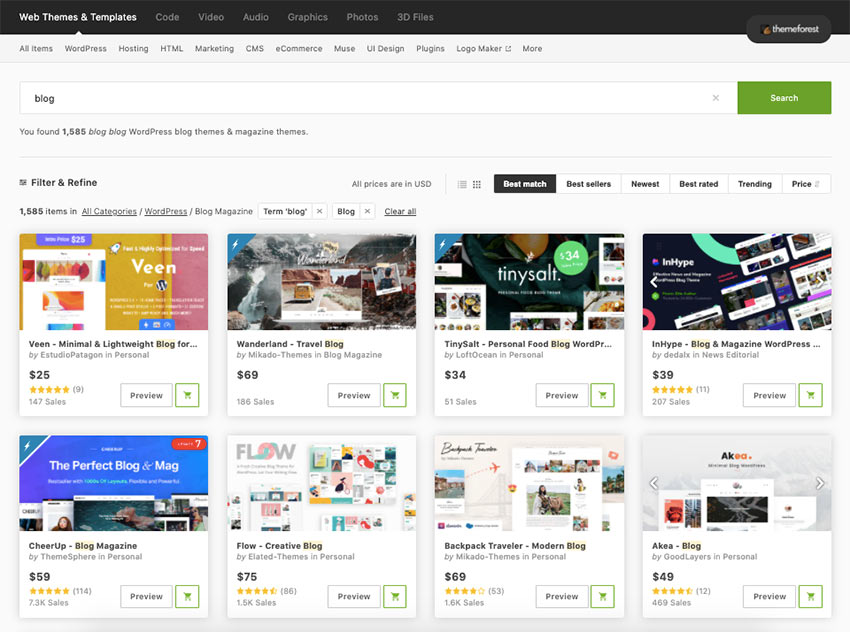The width and height of the screenshot is (850, 632).
Task: Show previous image on InHype thumbnail
Action: pos(654,281)
